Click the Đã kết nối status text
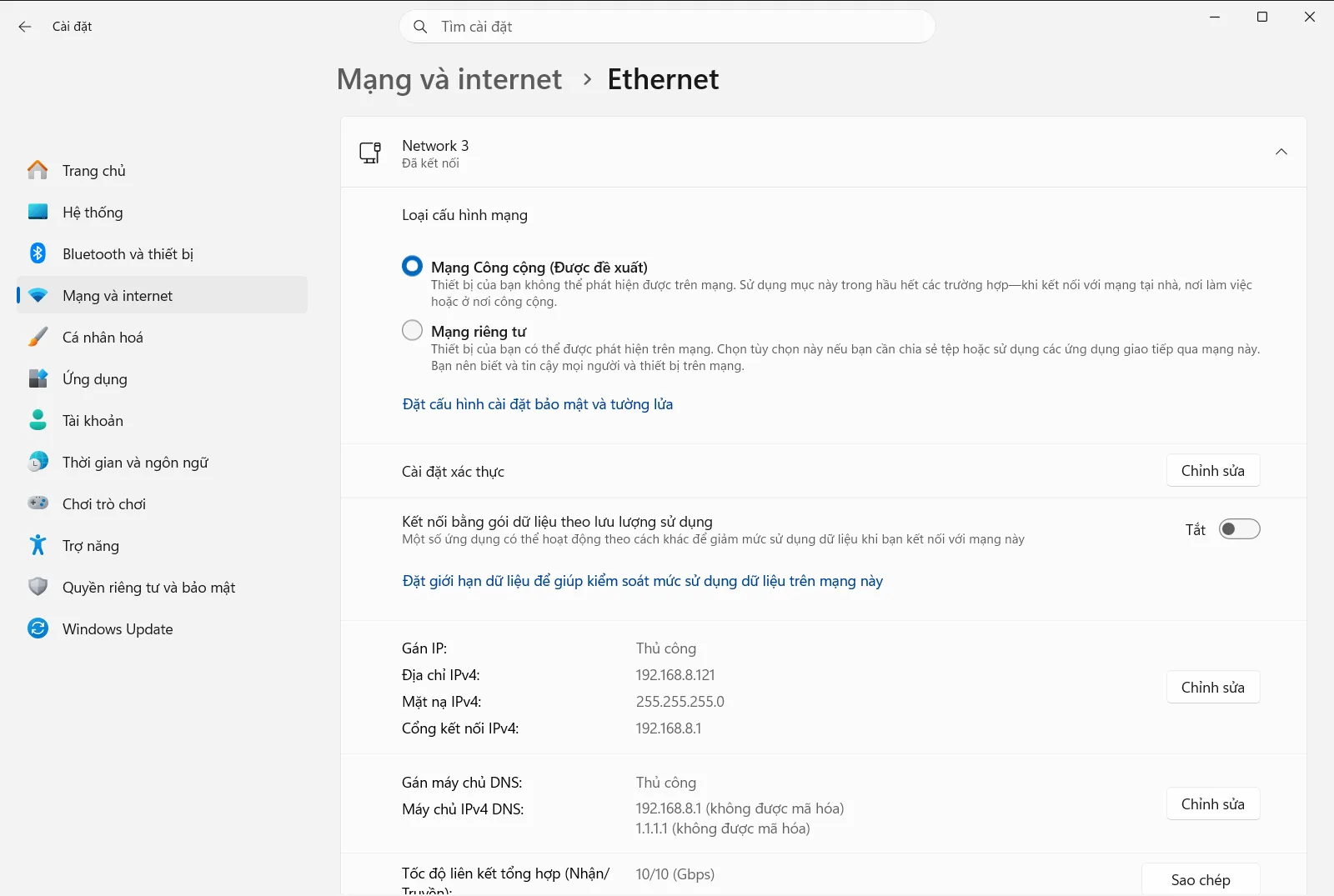 (x=430, y=163)
